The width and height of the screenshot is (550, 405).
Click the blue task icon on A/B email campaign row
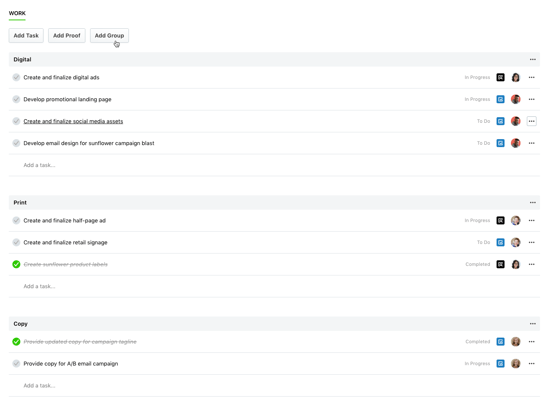point(501,364)
